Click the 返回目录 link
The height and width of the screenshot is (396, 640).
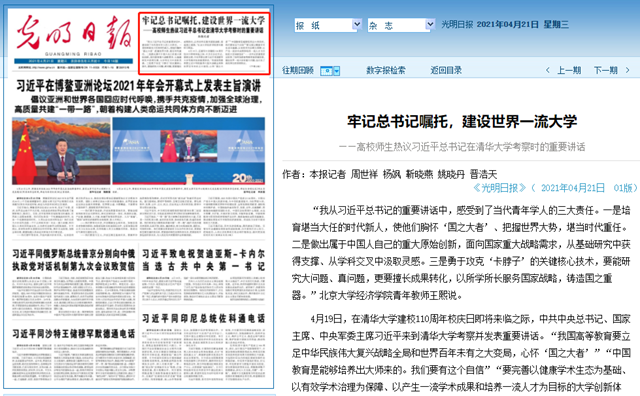(446, 70)
